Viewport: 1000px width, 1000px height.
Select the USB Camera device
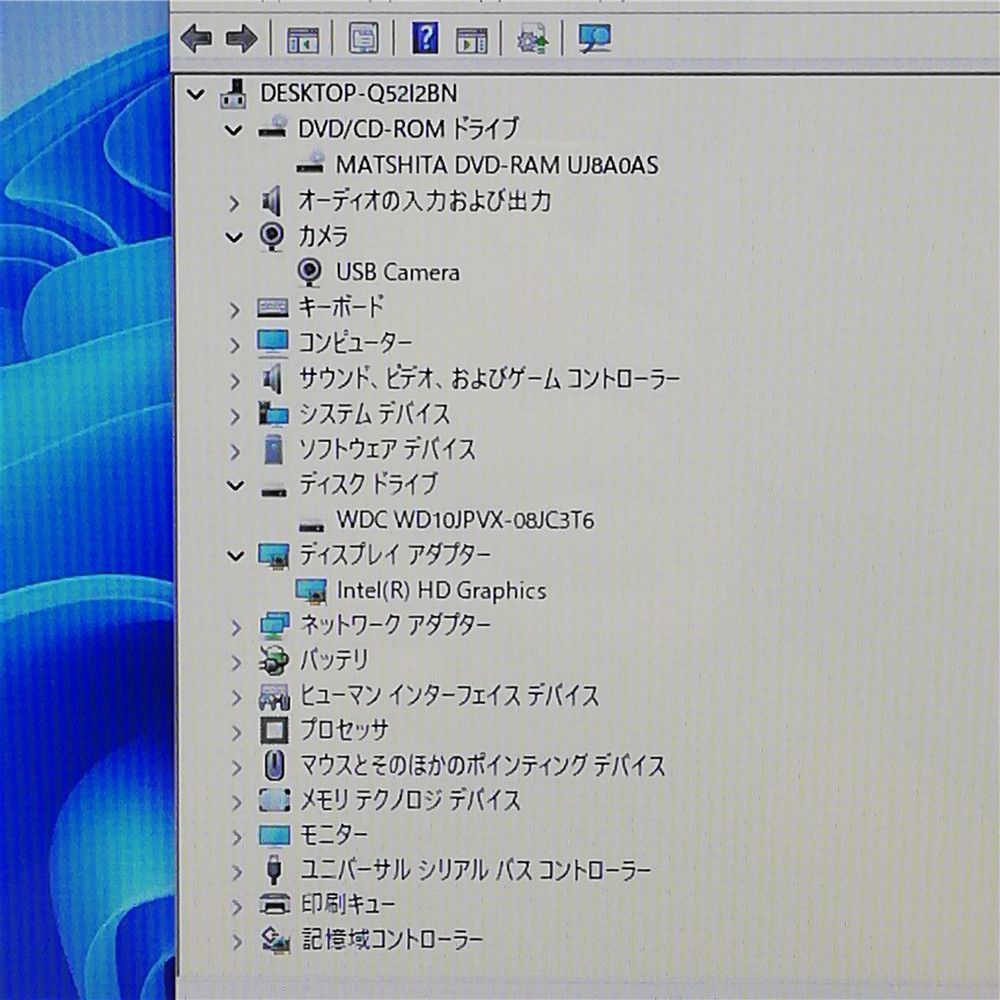pos(397,272)
